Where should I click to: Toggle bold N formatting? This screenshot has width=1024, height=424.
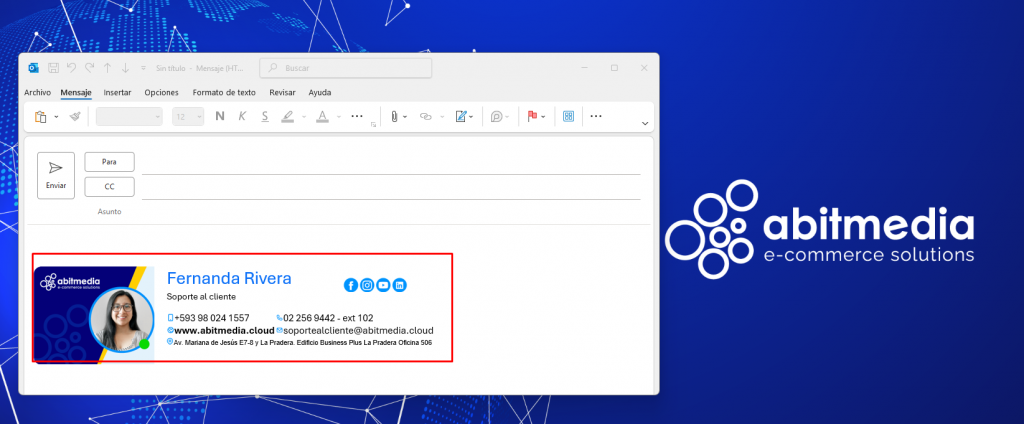(x=219, y=116)
